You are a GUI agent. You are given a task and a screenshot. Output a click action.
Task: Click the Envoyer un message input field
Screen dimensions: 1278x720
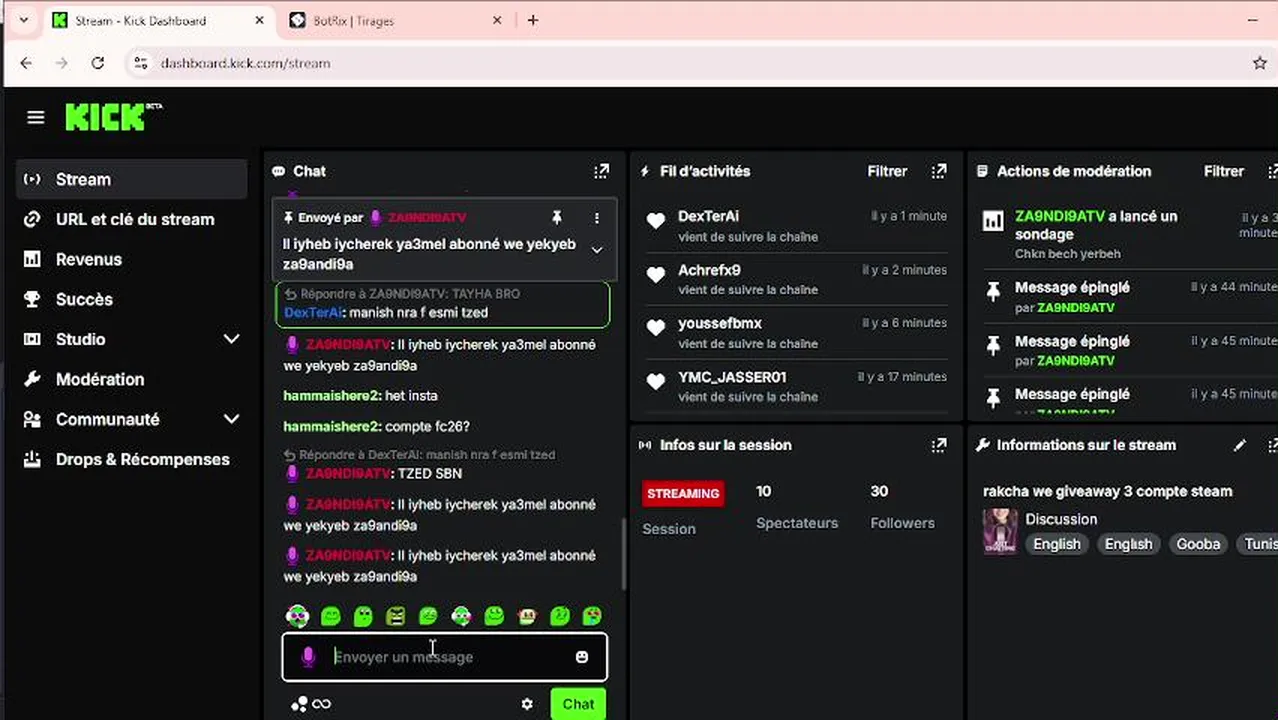[444, 657]
